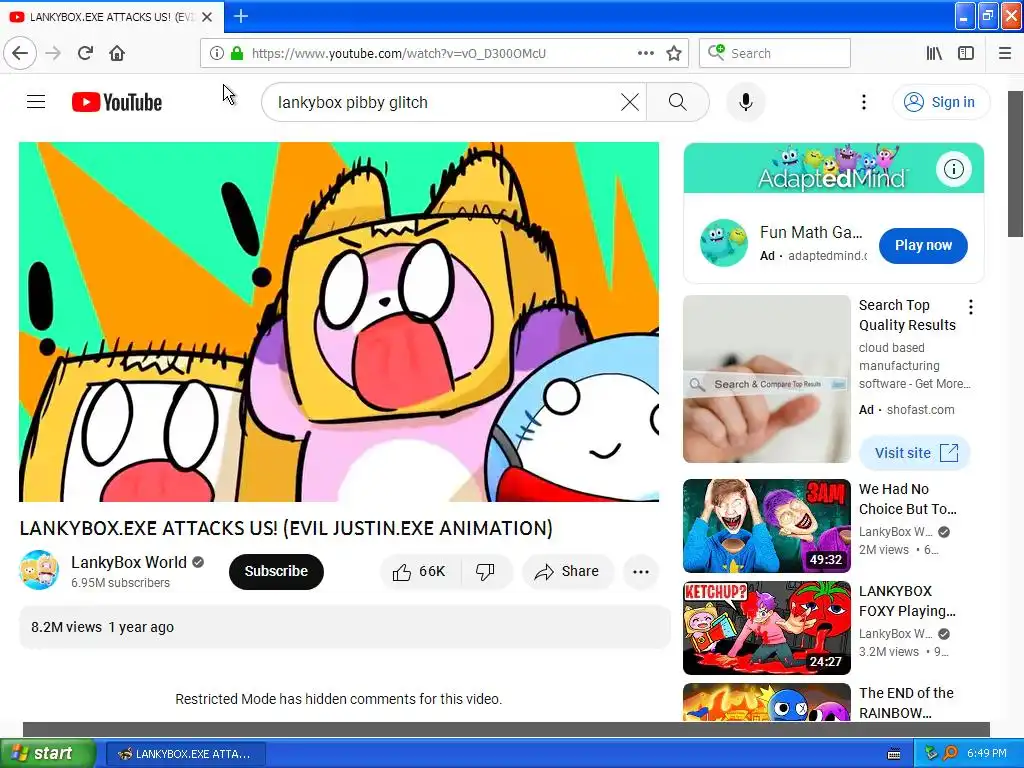Screen dimensions: 1024x768
Task: Click the green padlock security icon
Action: tap(236, 53)
